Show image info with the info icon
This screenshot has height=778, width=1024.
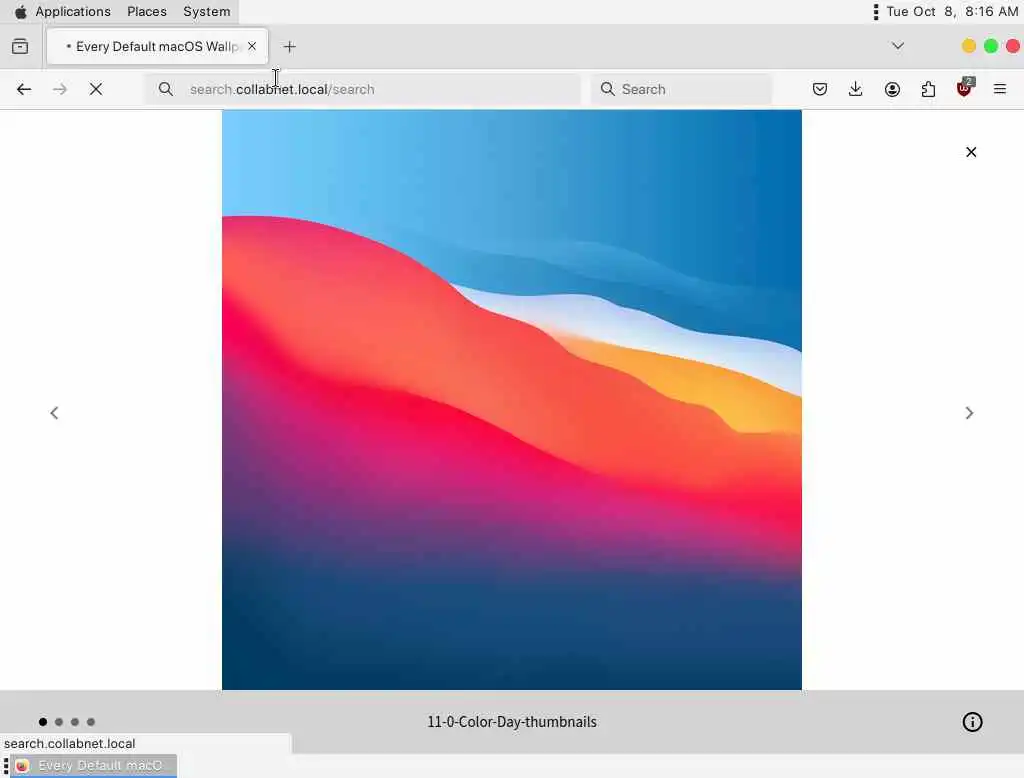[972, 722]
